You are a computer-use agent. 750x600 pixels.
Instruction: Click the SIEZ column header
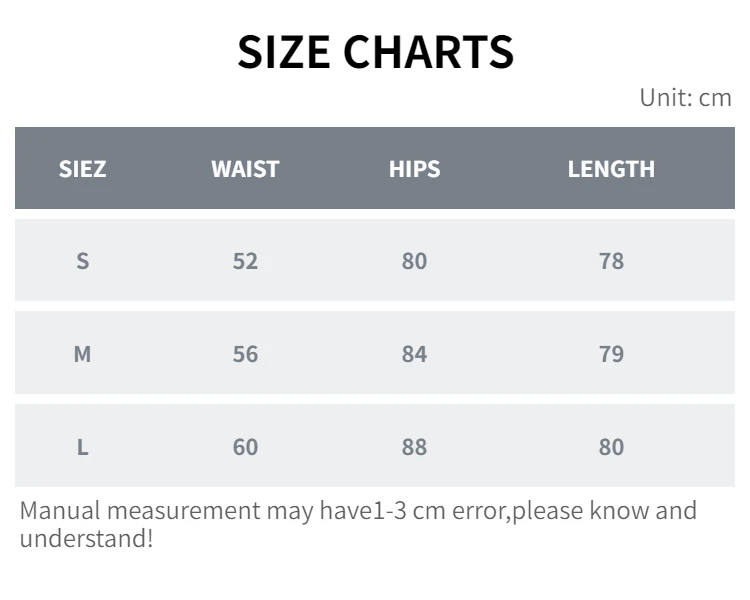[82, 169]
